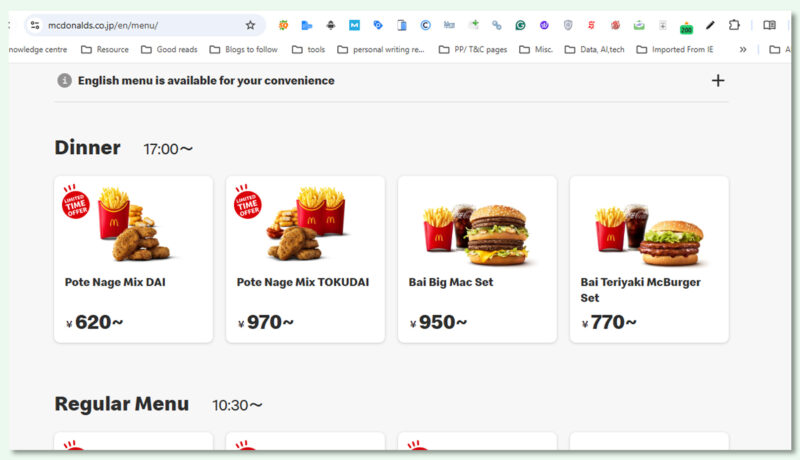Click the Regular Menu section heading

click(122, 404)
